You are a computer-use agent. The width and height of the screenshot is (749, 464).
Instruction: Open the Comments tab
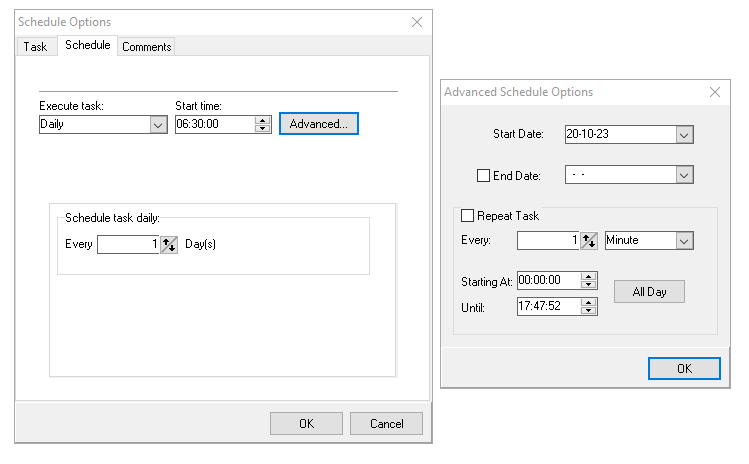pyautogui.click(x=147, y=47)
